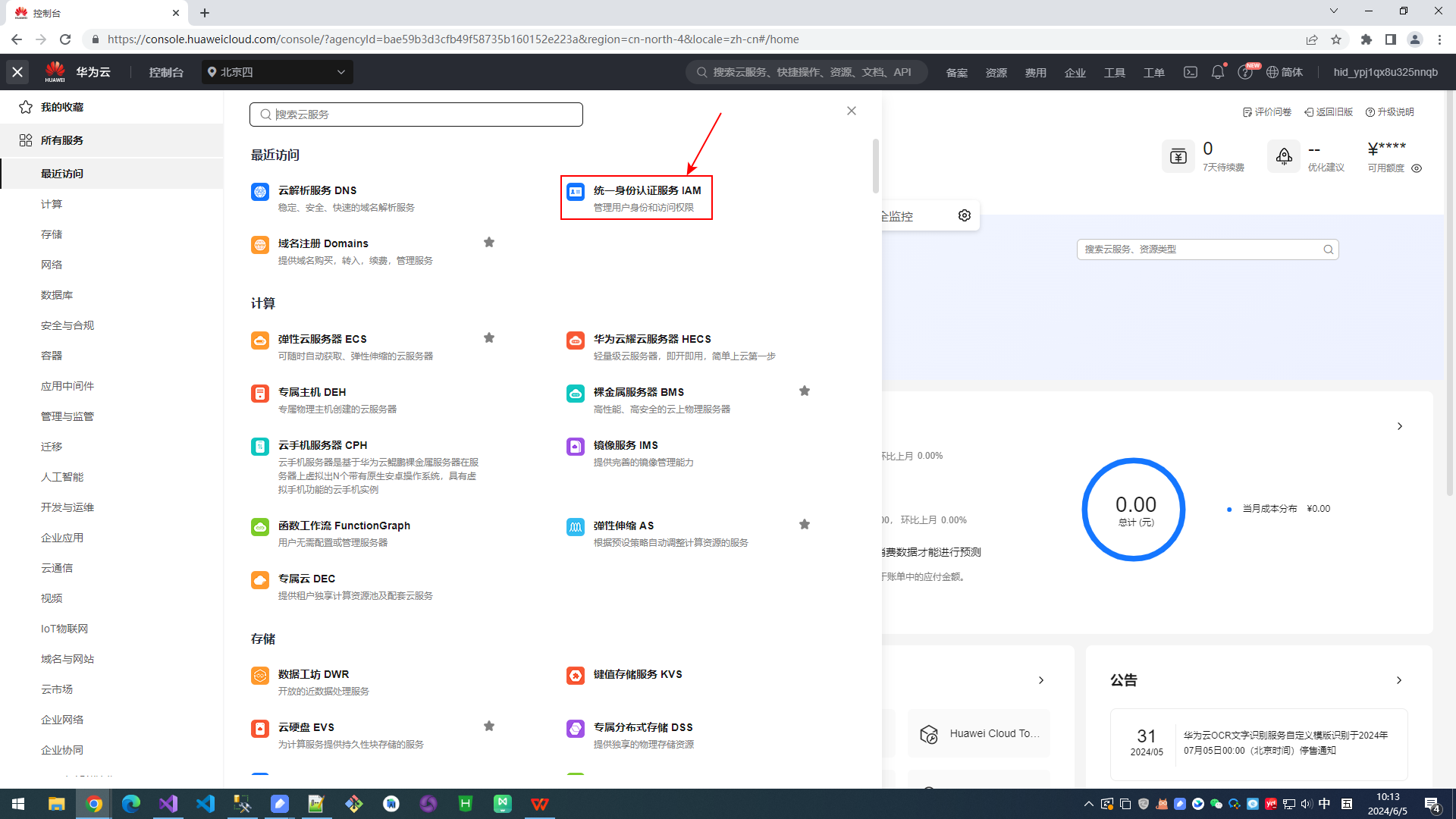1456x819 pixels.
Task: Open the Huawei Cloud To... card
Action: 979,733
